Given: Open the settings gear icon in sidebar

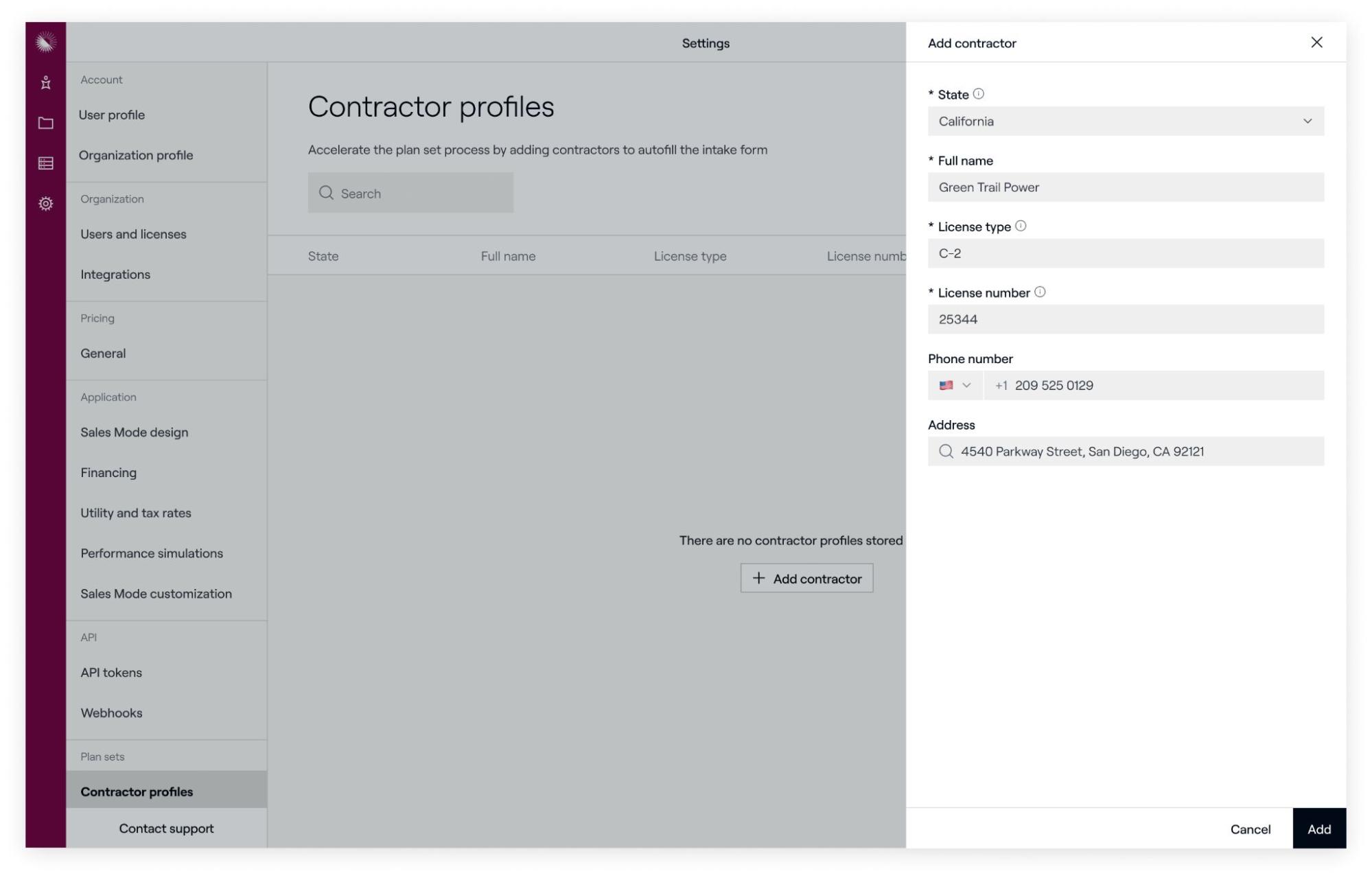Looking at the screenshot, I should [45, 204].
